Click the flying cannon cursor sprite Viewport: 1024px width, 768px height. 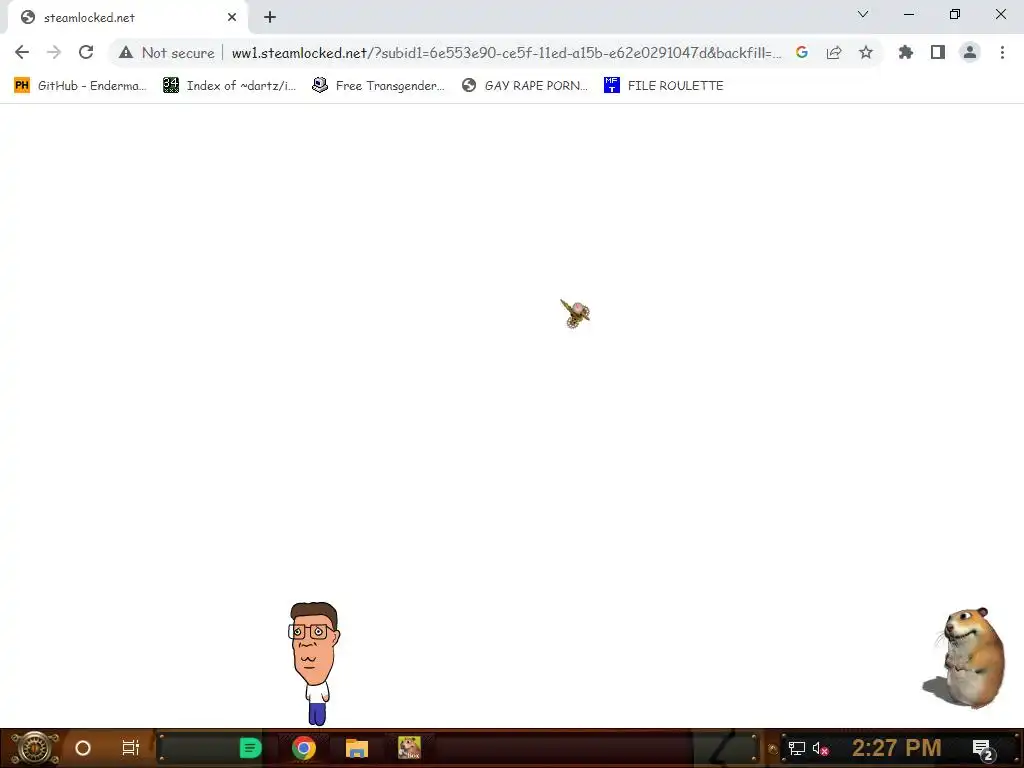click(575, 314)
